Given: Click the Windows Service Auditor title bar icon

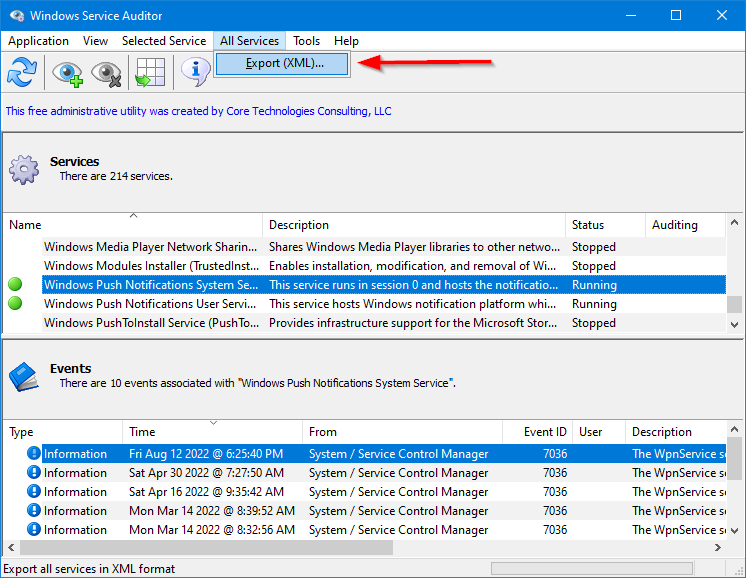Looking at the screenshot, I should (x=17, y=16).
